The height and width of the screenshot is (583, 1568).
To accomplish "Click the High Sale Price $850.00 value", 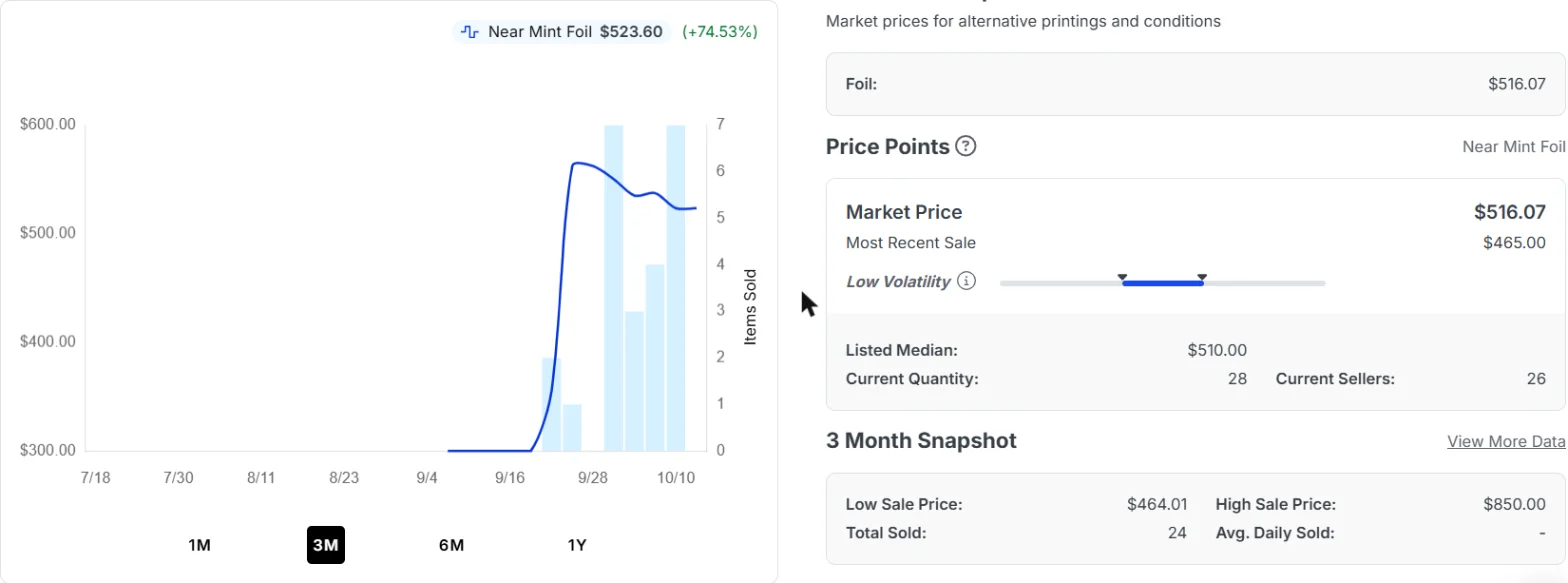I will (1514, 504).
